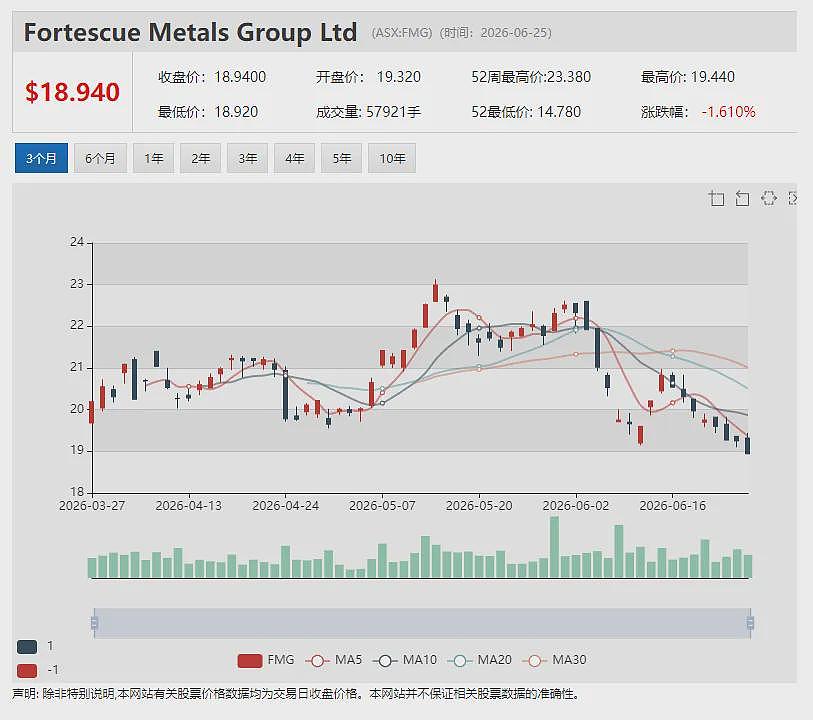Switch to the 2年 time range
Viewport: 813px width, 720px height.
click(x=201, y=158)
